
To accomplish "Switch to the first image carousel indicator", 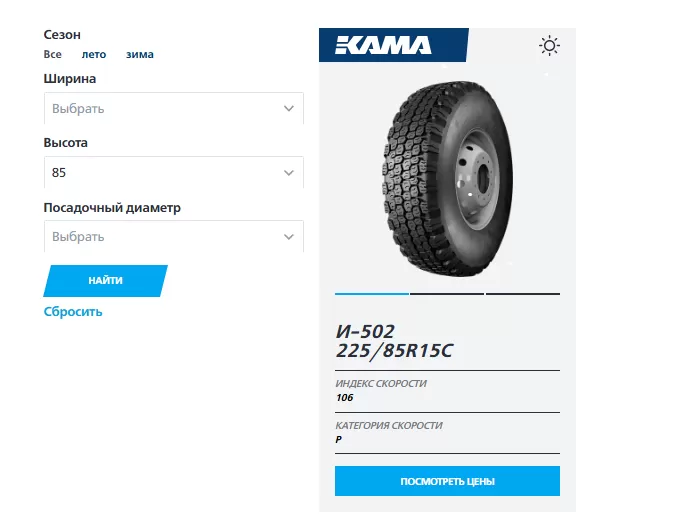I will [372, 294].
